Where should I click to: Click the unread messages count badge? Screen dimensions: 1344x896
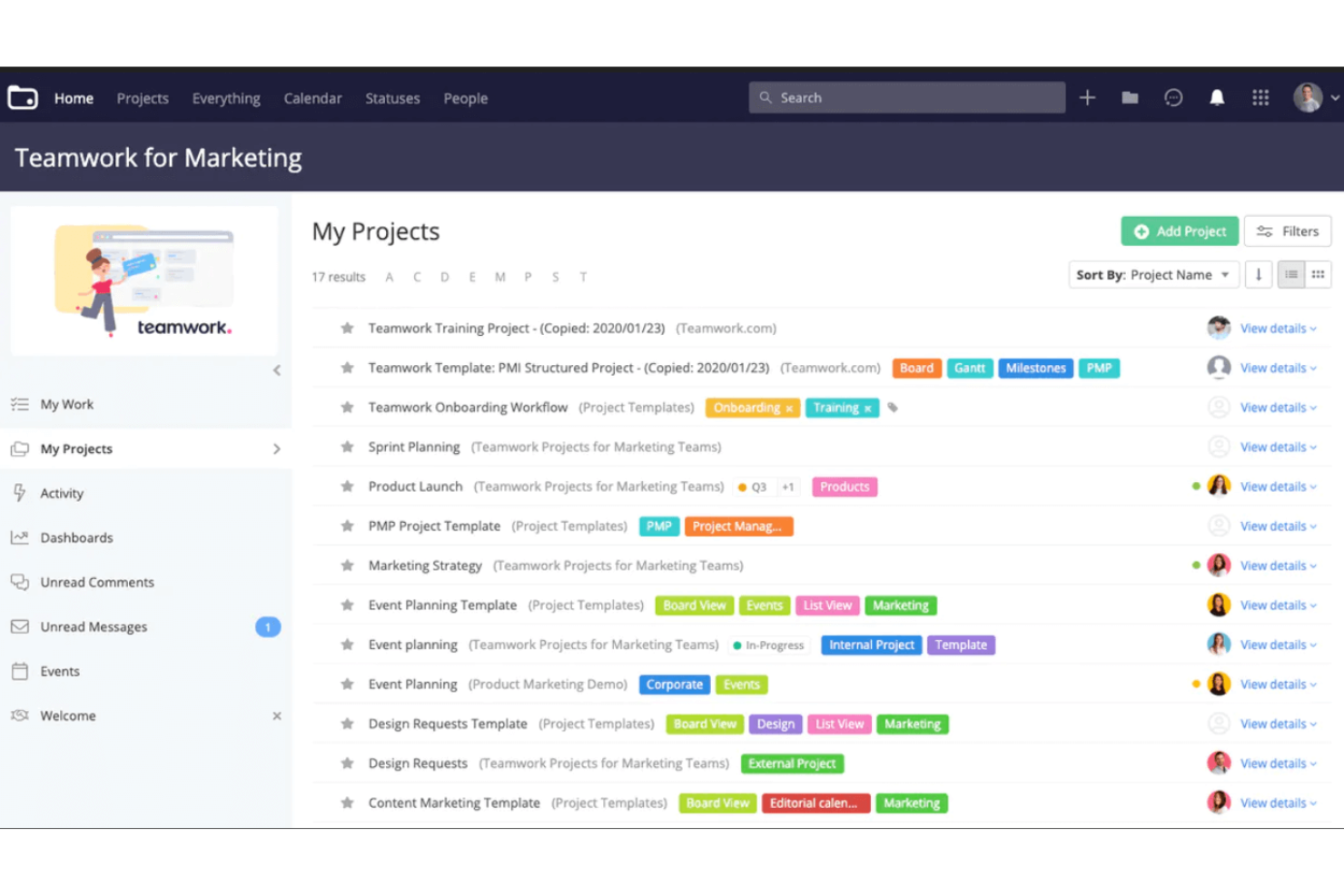point(268,627)
